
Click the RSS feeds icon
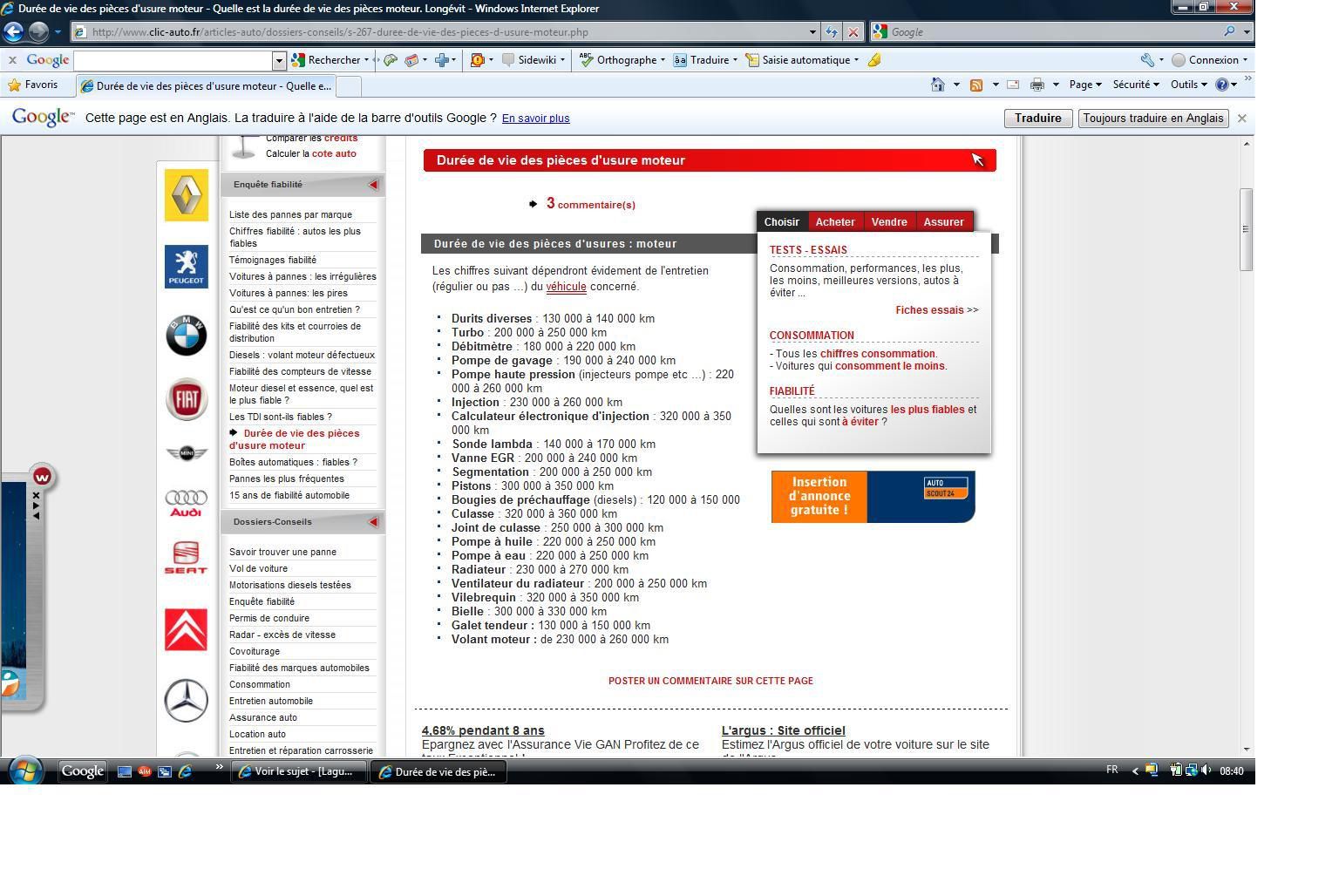pyautogui.click(x=976, y=85)
